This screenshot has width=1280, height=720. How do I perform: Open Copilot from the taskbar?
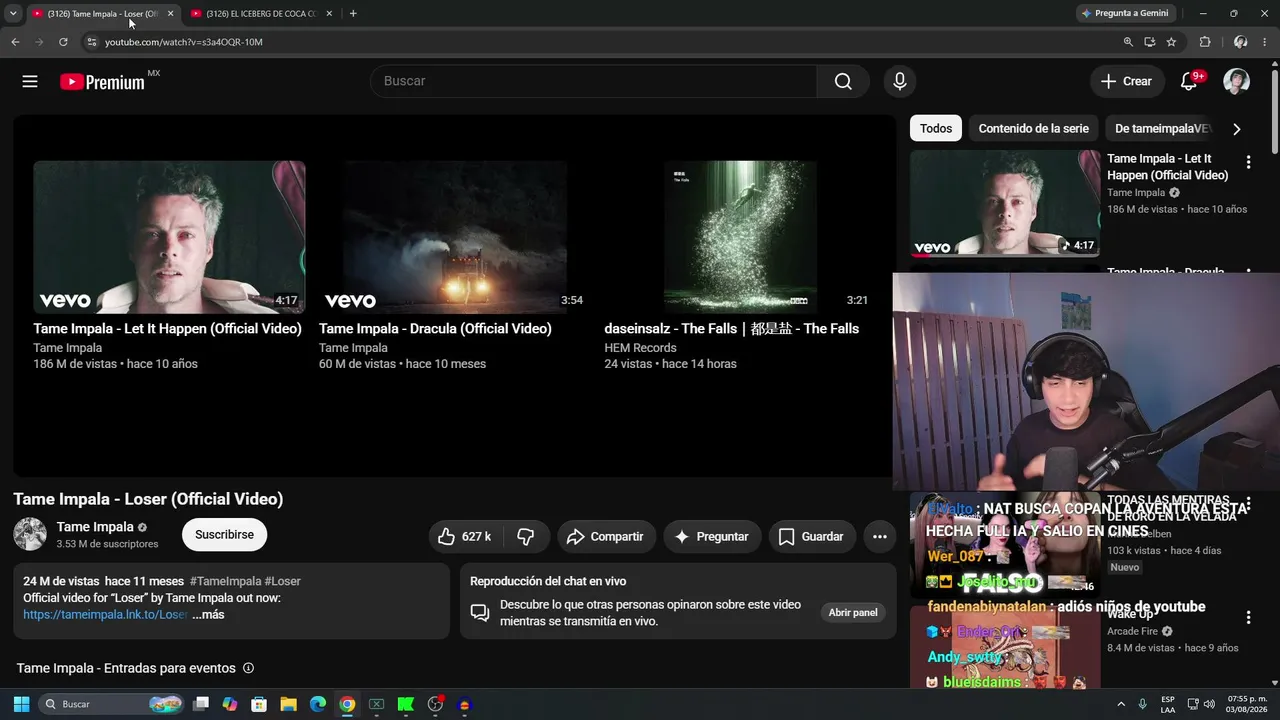coord(230,704)
